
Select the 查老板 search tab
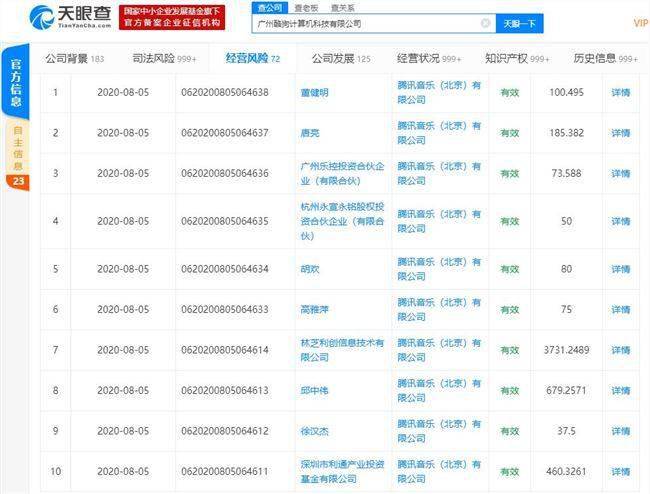point(306,8)
